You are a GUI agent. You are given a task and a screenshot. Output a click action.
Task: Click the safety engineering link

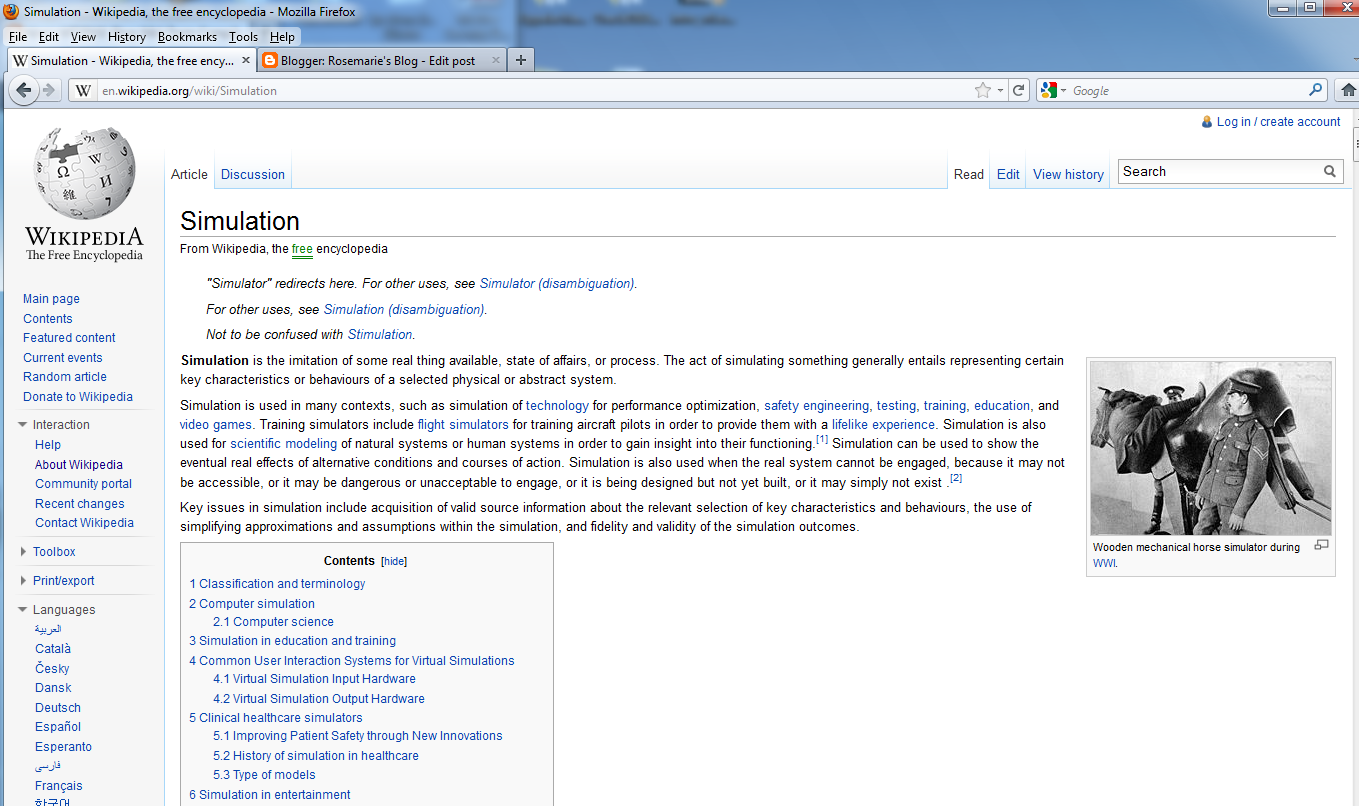pyautogui.click(x=816, y=405)
